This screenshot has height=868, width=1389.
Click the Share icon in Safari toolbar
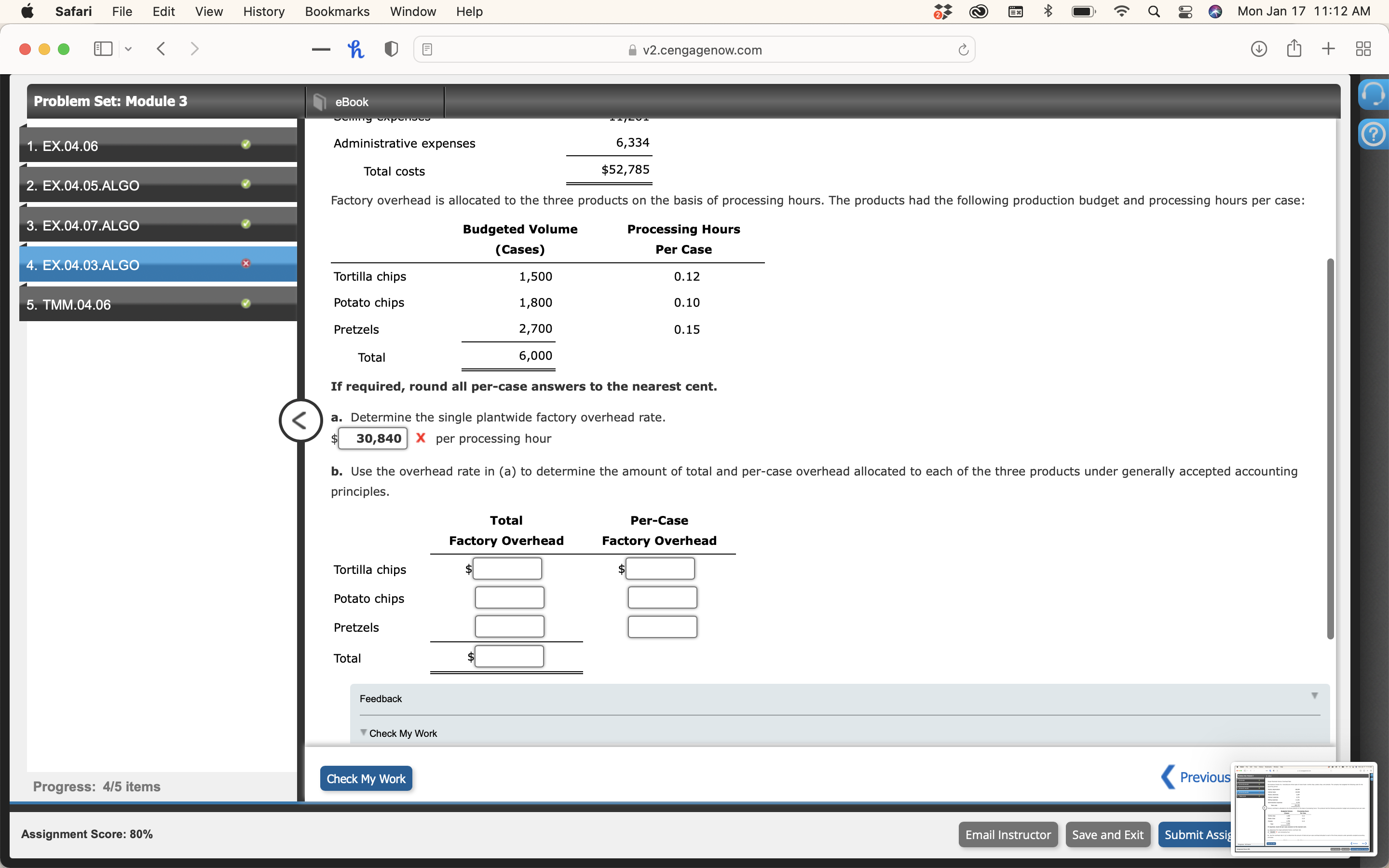1294,49
